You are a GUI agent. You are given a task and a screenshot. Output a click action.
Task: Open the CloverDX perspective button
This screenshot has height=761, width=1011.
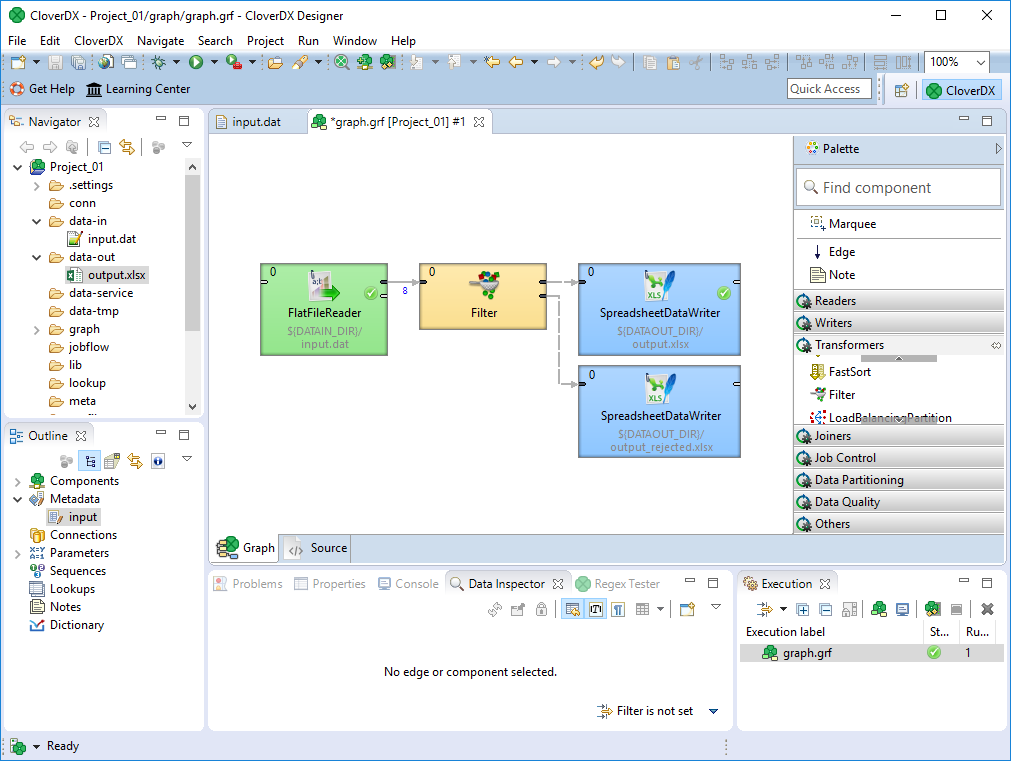pos(960,90)
